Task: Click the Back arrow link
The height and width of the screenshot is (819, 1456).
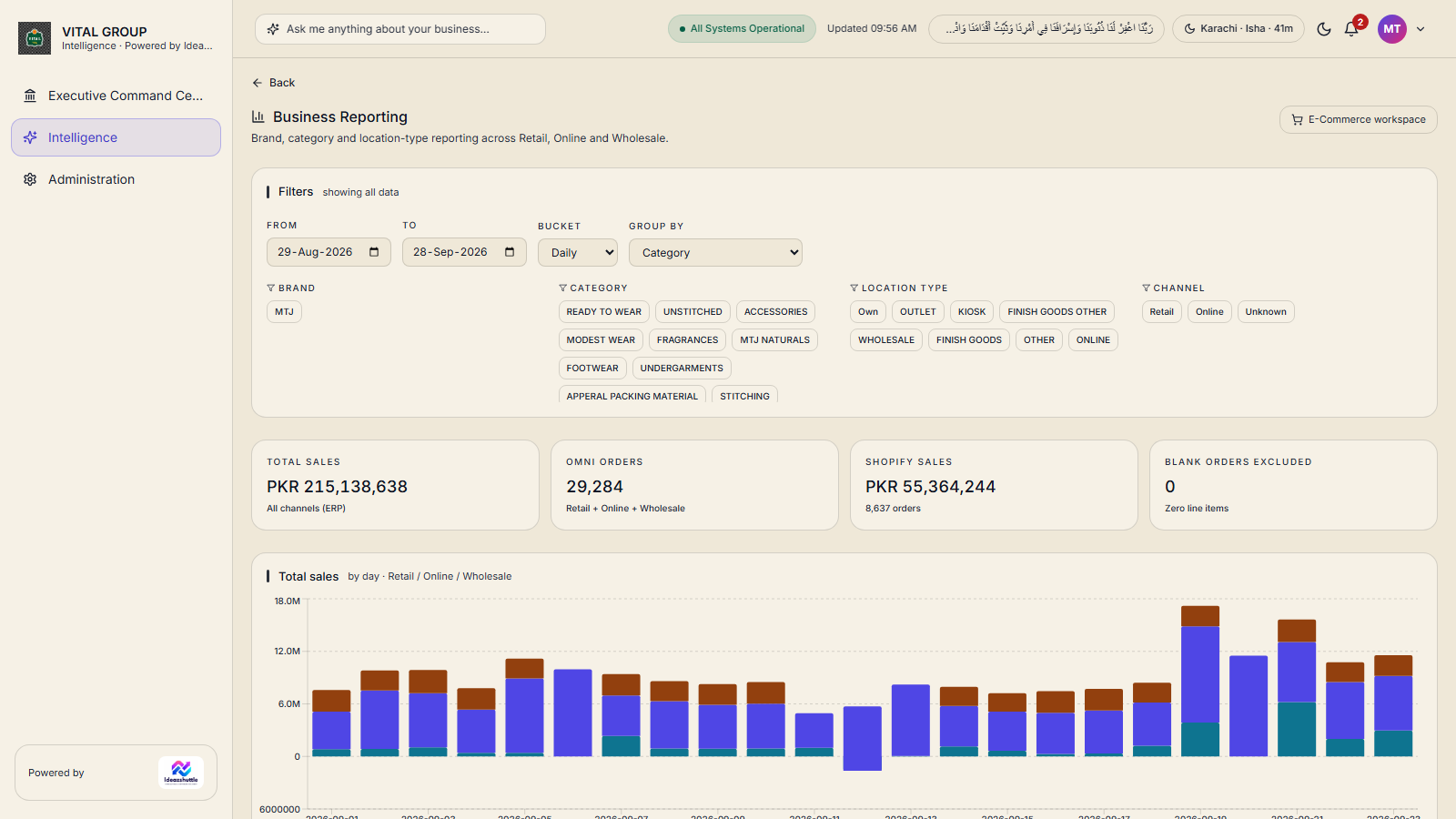Action: click(273, 83)
